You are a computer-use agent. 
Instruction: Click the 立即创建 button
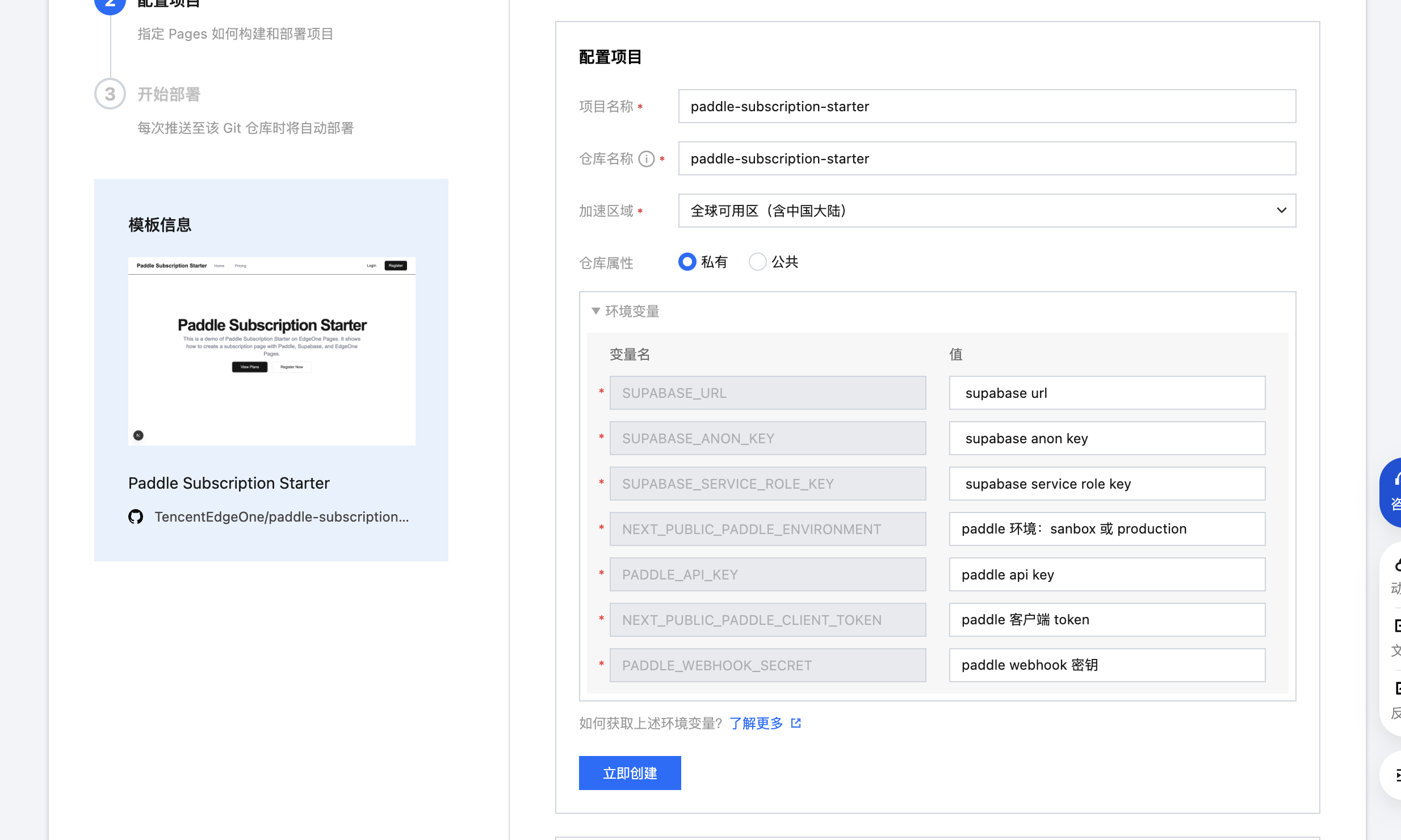pyautogui.click(x=630, y=773)
